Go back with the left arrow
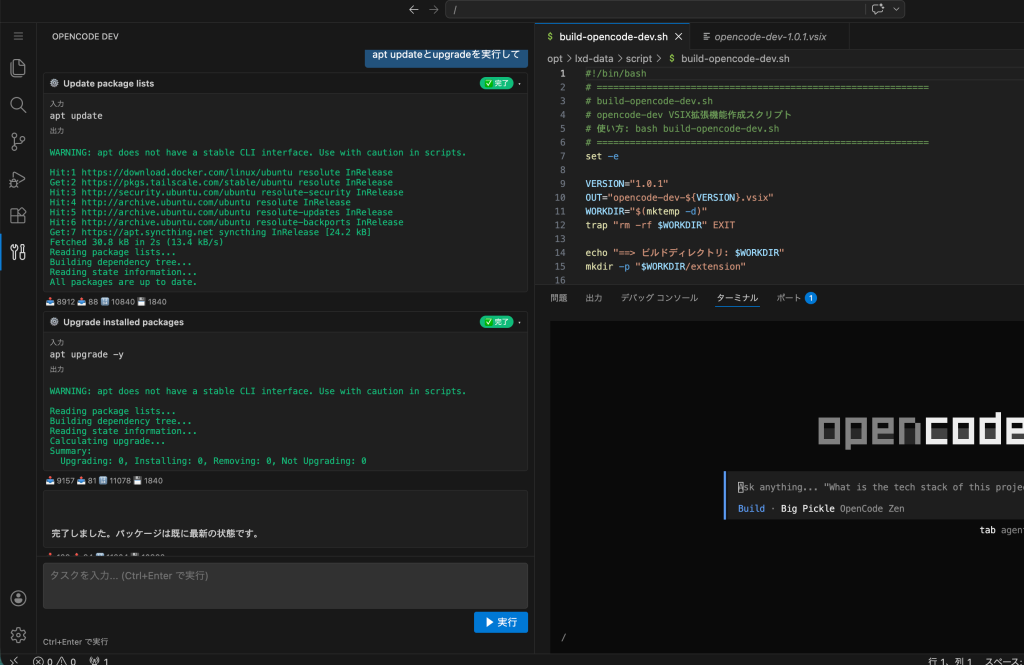The width and height of the screenshot is (1024, 665). tap(414, 9)
